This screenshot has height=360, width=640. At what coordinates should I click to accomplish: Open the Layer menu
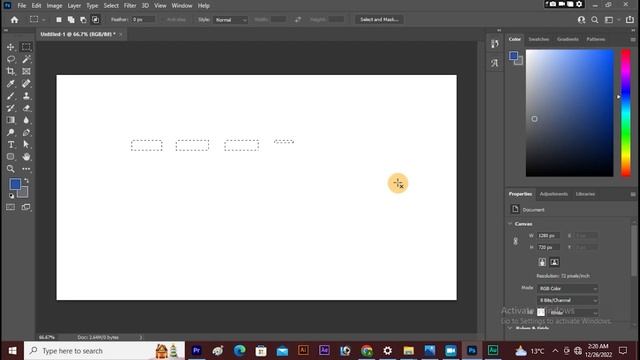click(x=74, y=6)
